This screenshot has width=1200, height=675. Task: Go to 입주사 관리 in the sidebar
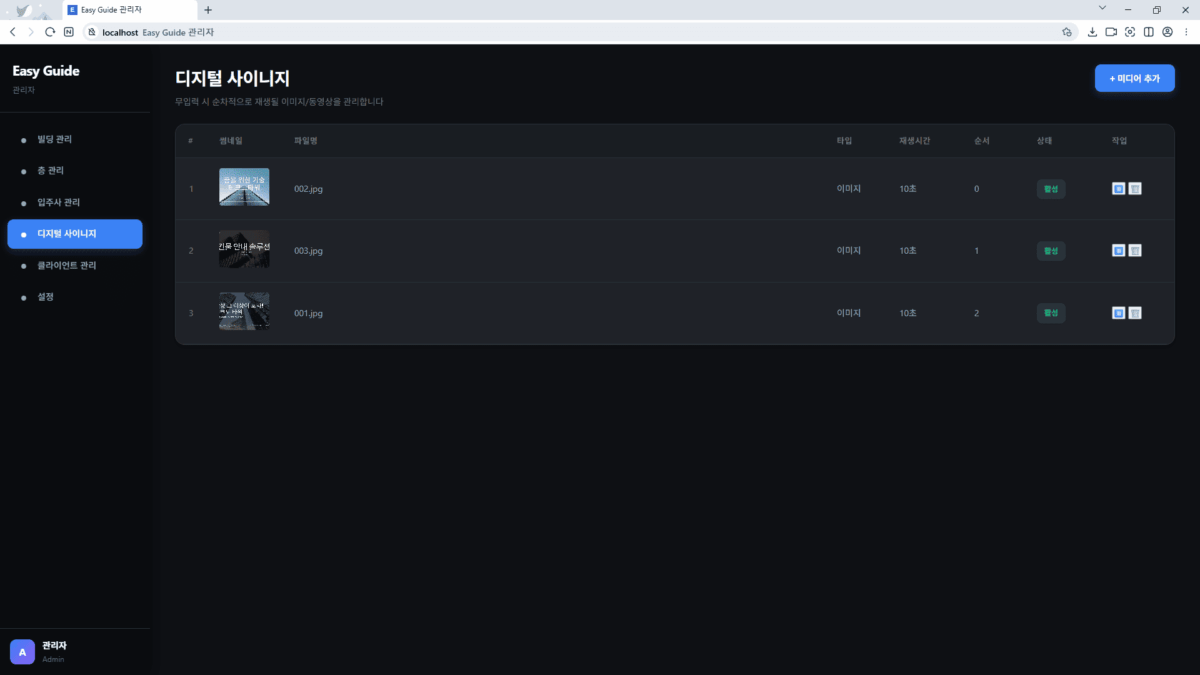tap(58, 203)
